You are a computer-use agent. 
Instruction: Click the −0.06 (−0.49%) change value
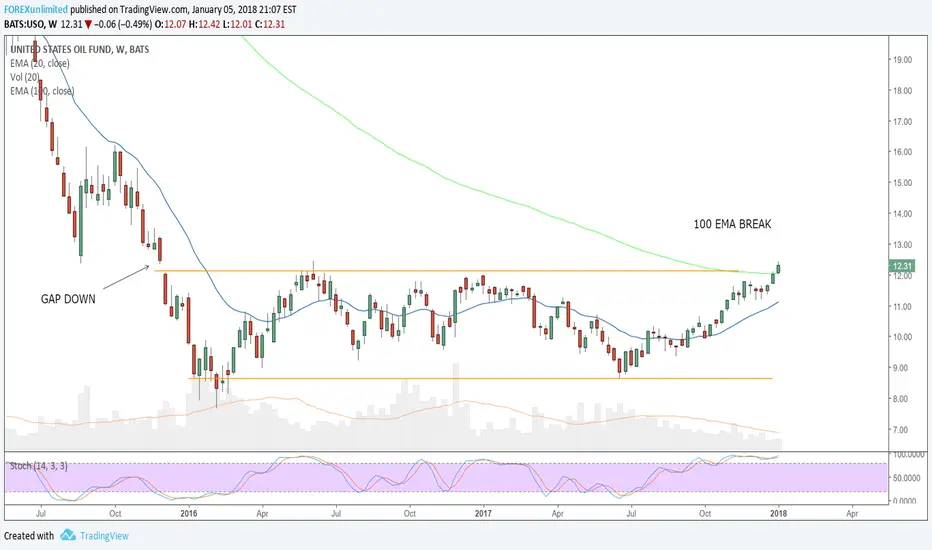[122, 24]
